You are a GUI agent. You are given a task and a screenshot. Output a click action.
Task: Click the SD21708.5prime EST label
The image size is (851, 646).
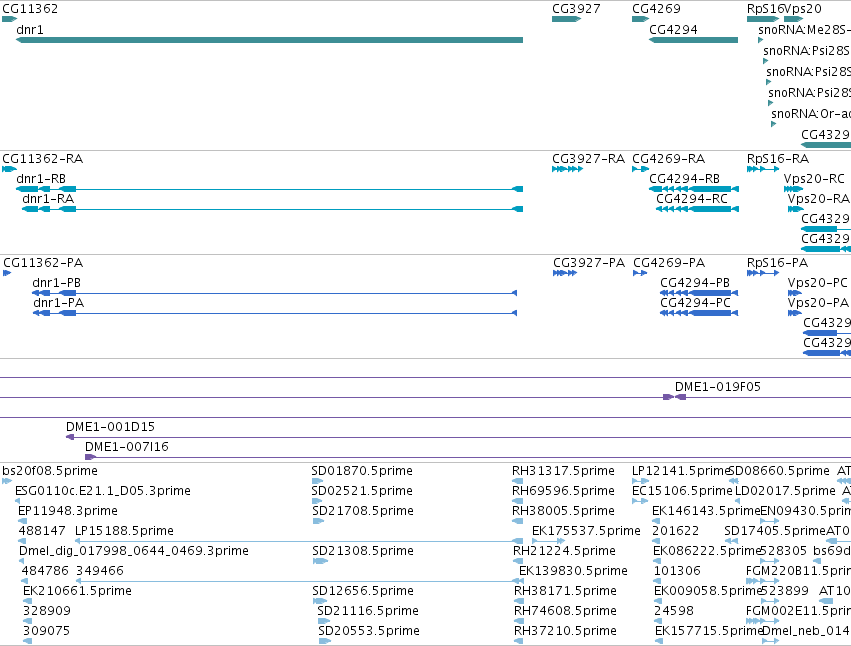click(x=363, y=511)
